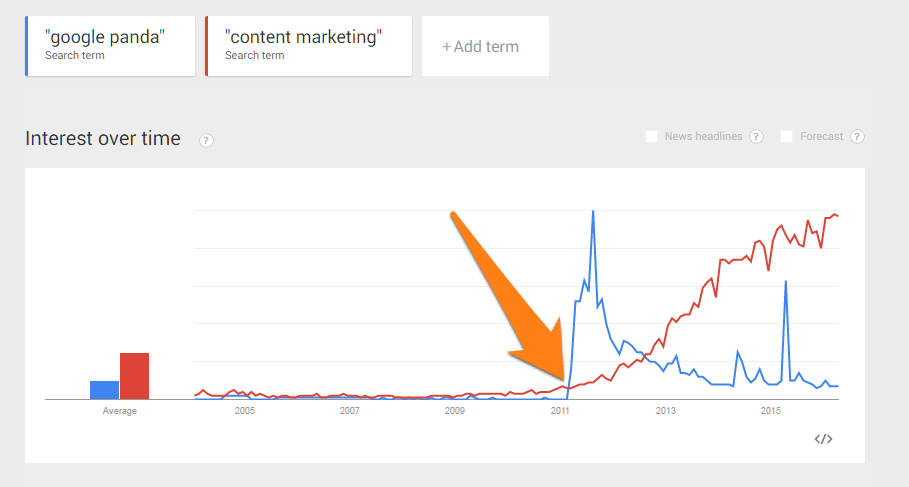Edit the "content marketing" search term

[308, 46]
